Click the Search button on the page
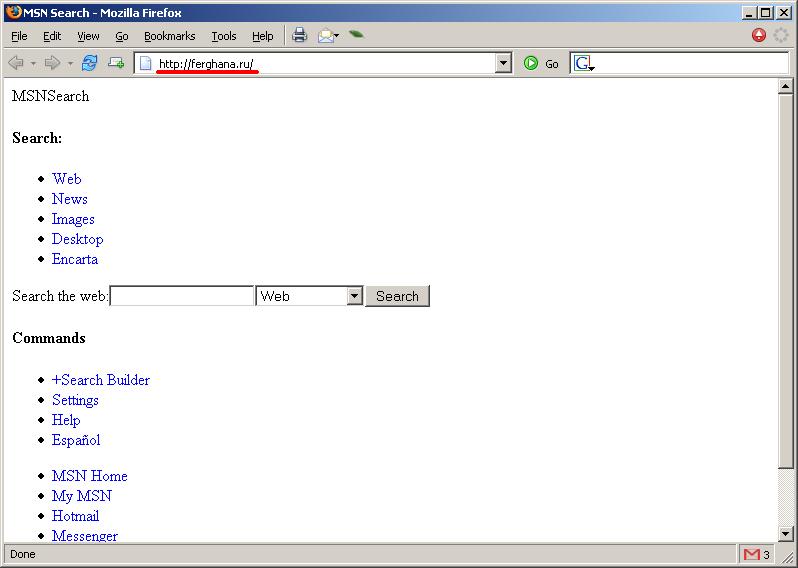Image resolution: width=798 pixels, height=568 pixels. click(397, 296)
